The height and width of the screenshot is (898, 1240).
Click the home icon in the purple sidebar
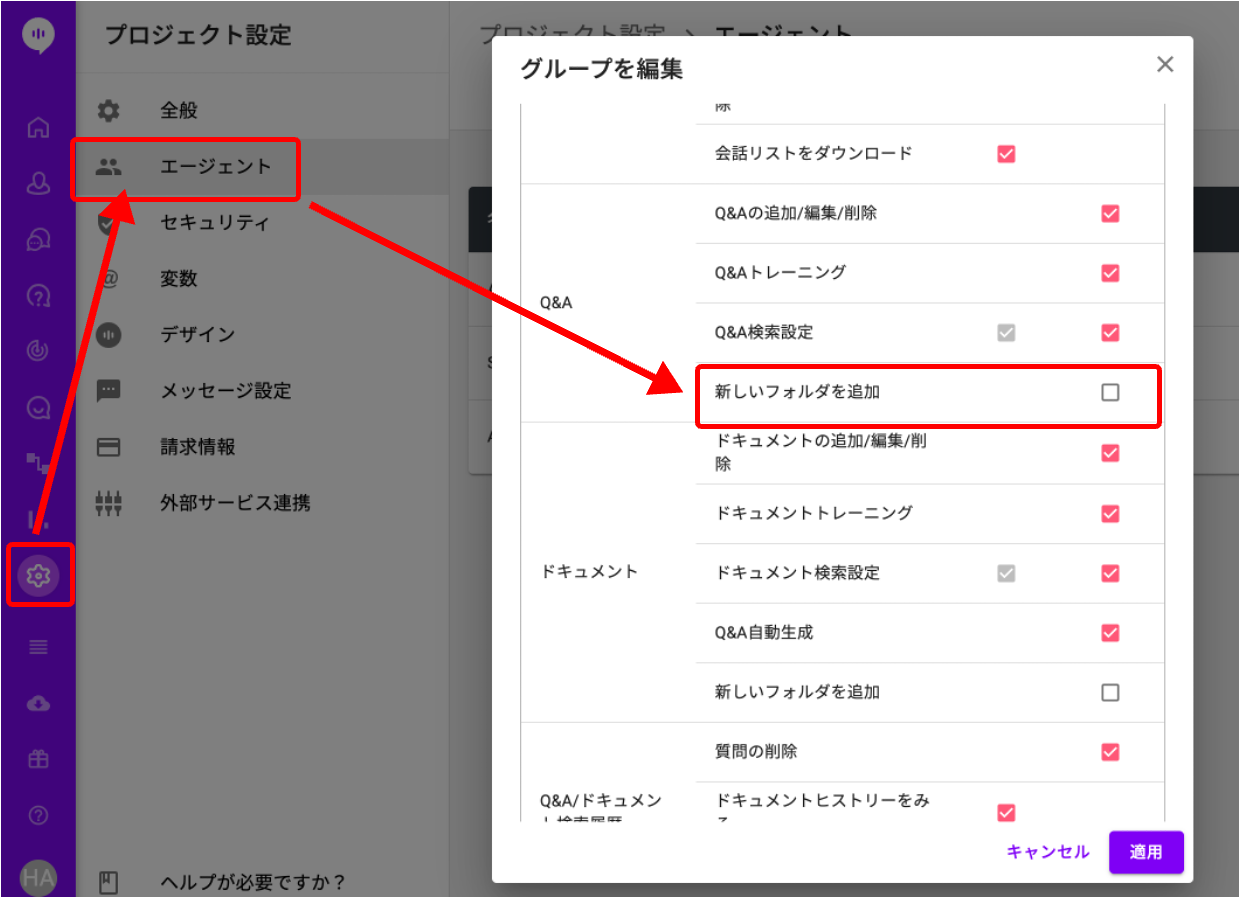coord(38,128)
